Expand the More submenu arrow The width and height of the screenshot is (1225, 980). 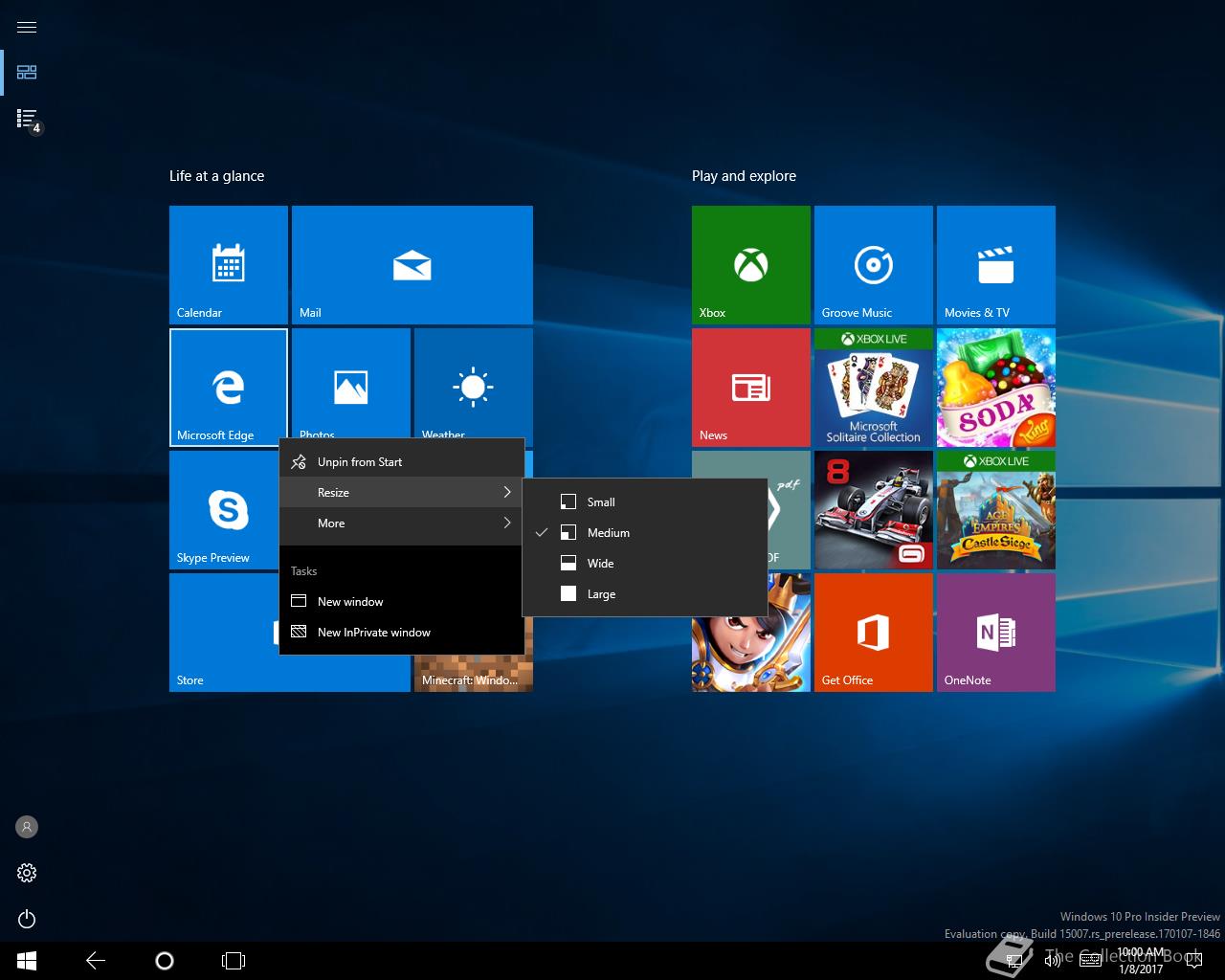tap(507, 523)
